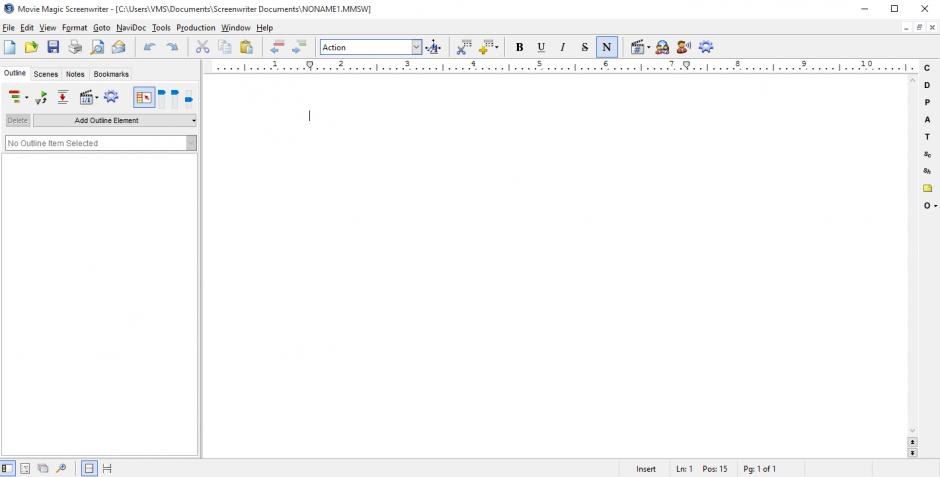940x477 pixels.
Task: Toggle the highlighted outline view button in NaviDoc
Action: click(144, 98)
